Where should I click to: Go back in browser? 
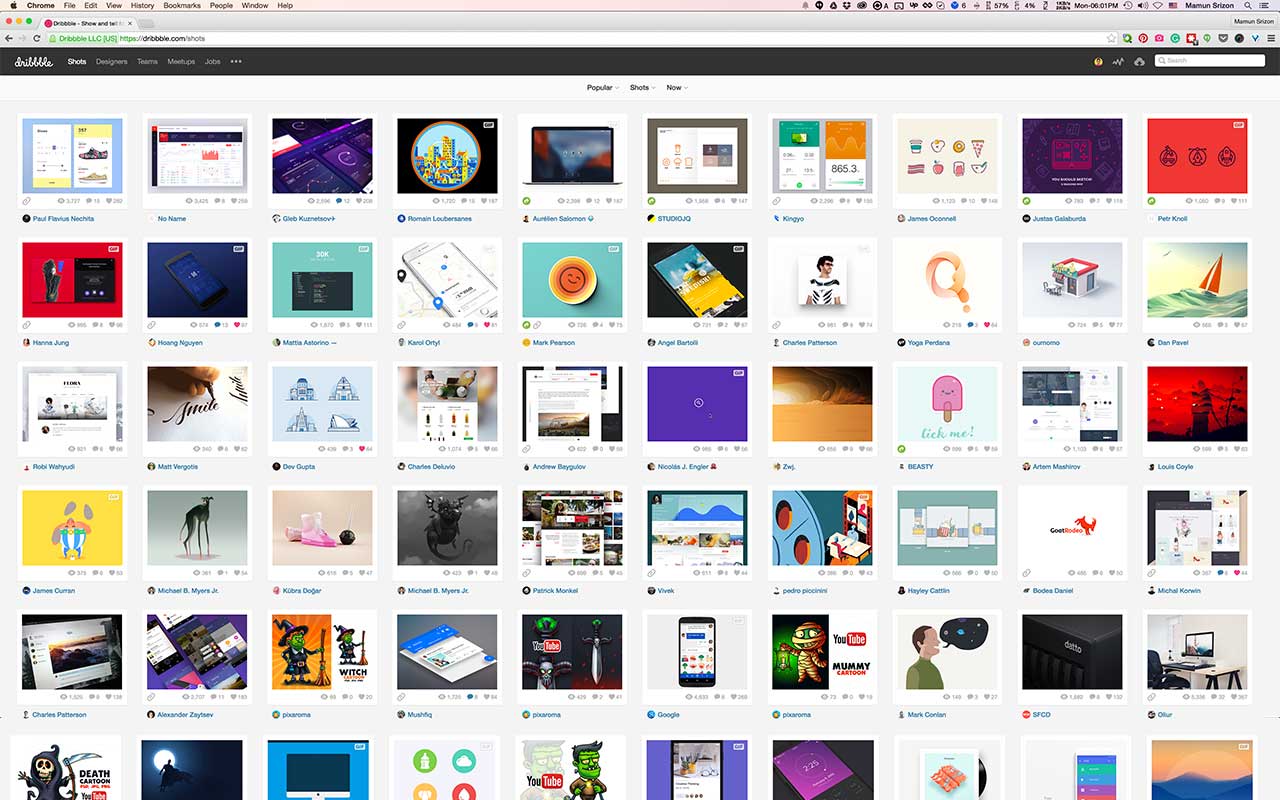(x=9, y=38)
